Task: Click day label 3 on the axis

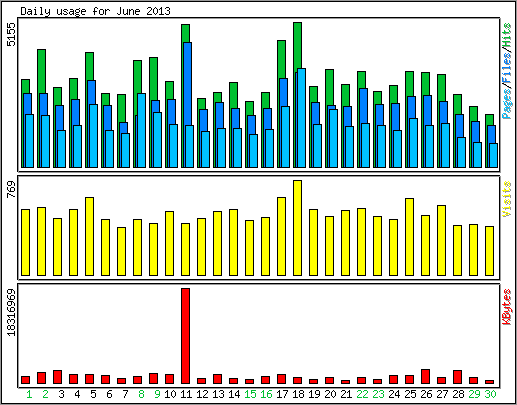Action: pyautogui.click(x=61, y=395)
